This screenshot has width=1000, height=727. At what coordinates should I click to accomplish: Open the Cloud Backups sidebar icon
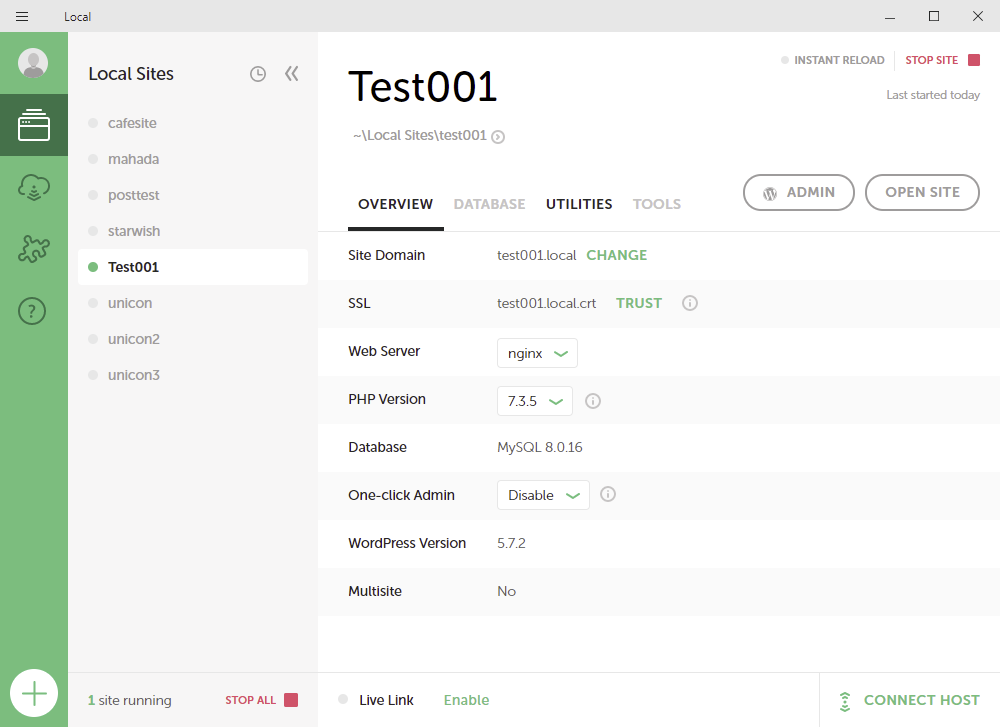[x=34, y=187]
